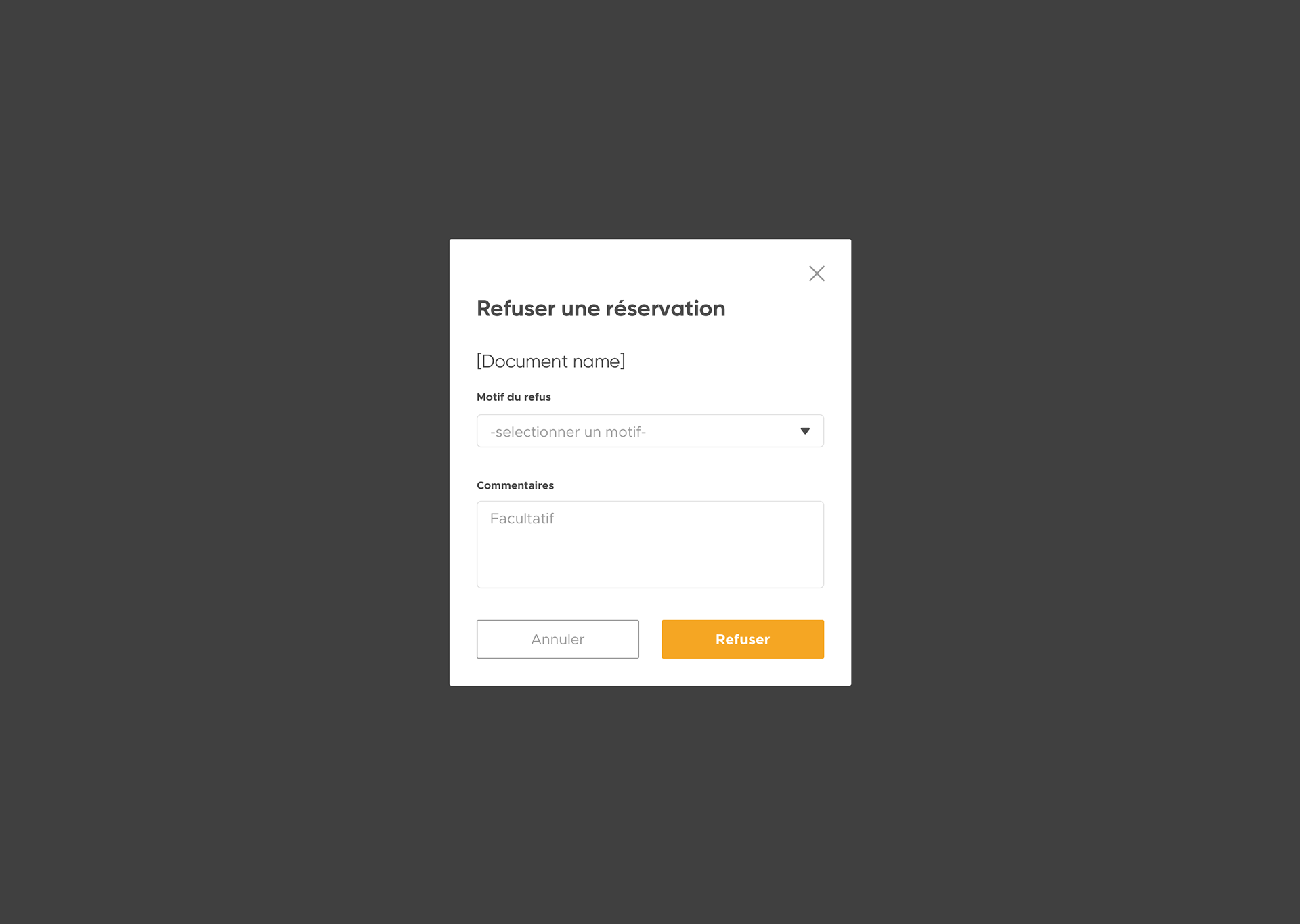Screen dimensions: 1300x924
Task: Click the Refuser une réservation heading
Action: tap(601, 309)
